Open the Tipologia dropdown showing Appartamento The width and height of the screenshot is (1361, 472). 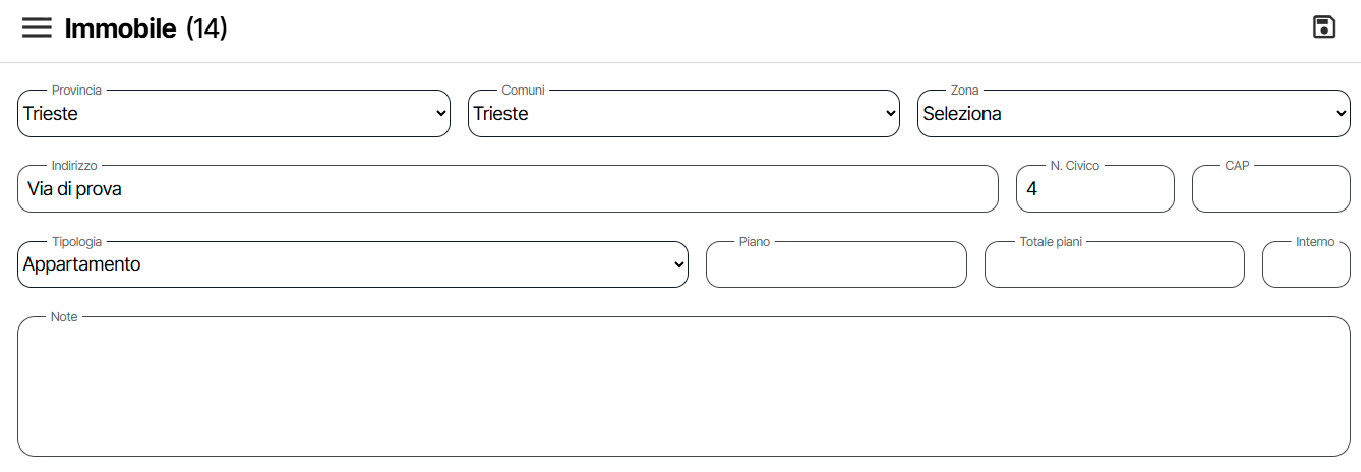point(353,265)
